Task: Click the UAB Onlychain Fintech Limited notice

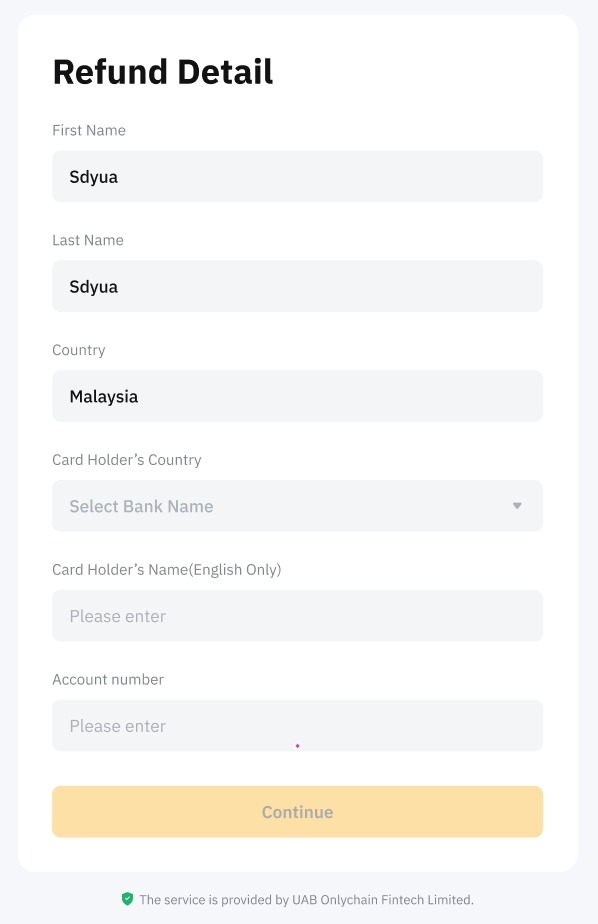Action: coord(306,900)
